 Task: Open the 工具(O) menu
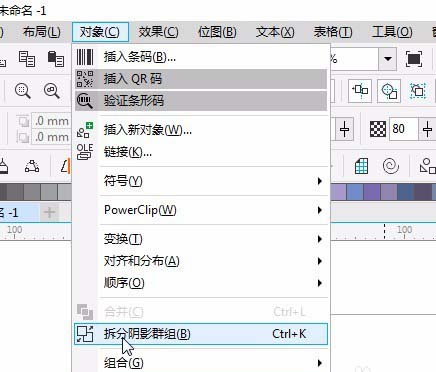click(392, 32)
